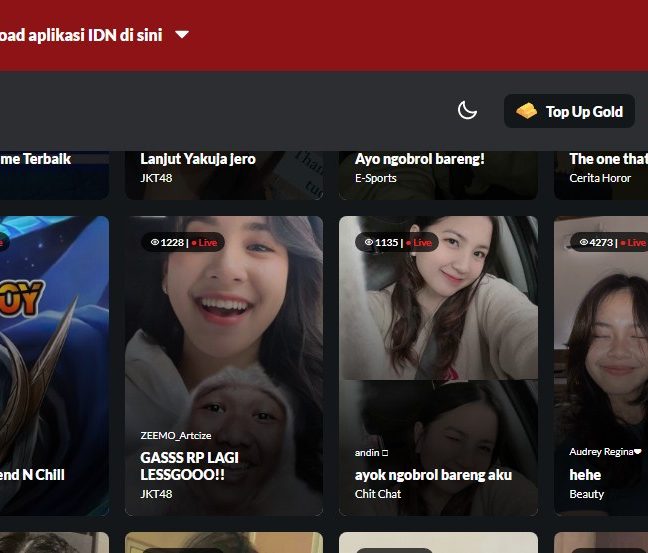Select the Chit Chat category label
Screen dimensions: 648x553
378,494
